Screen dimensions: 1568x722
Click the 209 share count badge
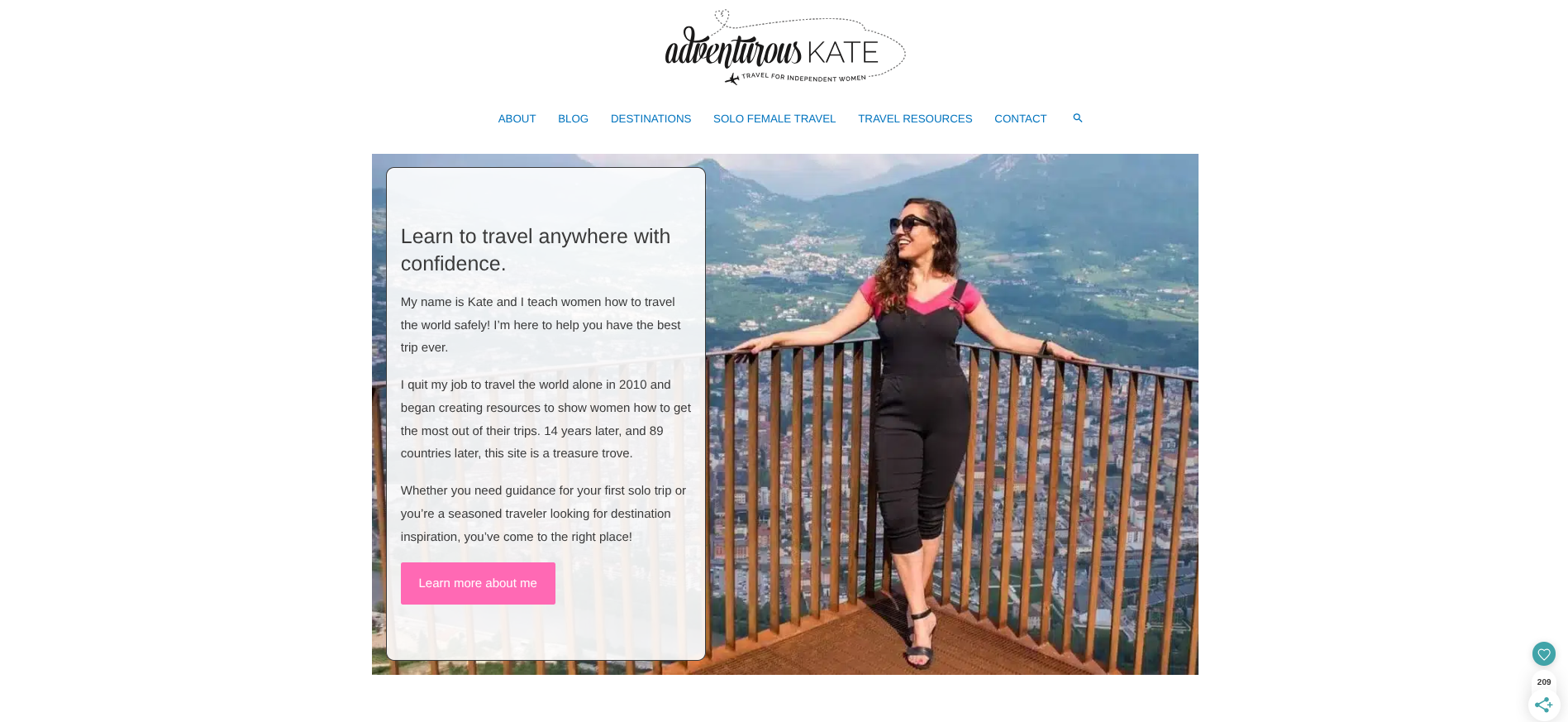[1543, 682]
